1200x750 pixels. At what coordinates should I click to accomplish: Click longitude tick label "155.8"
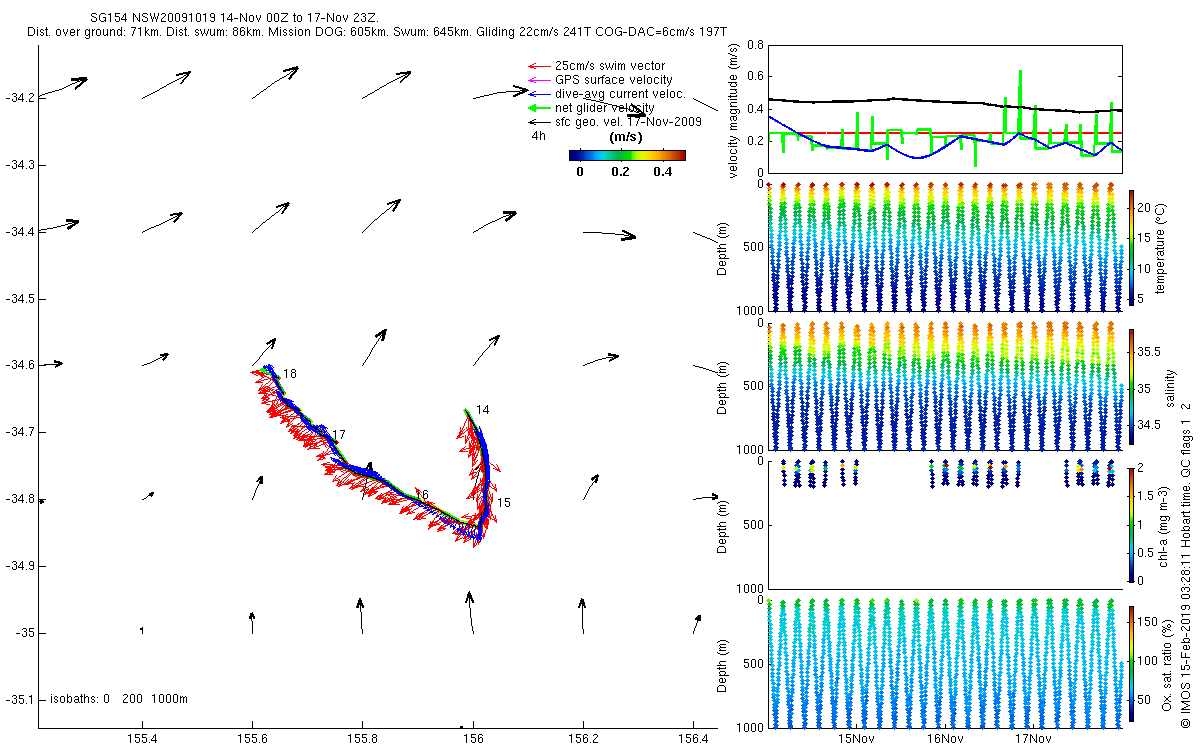pyautogui.click(x=362, y=738)
